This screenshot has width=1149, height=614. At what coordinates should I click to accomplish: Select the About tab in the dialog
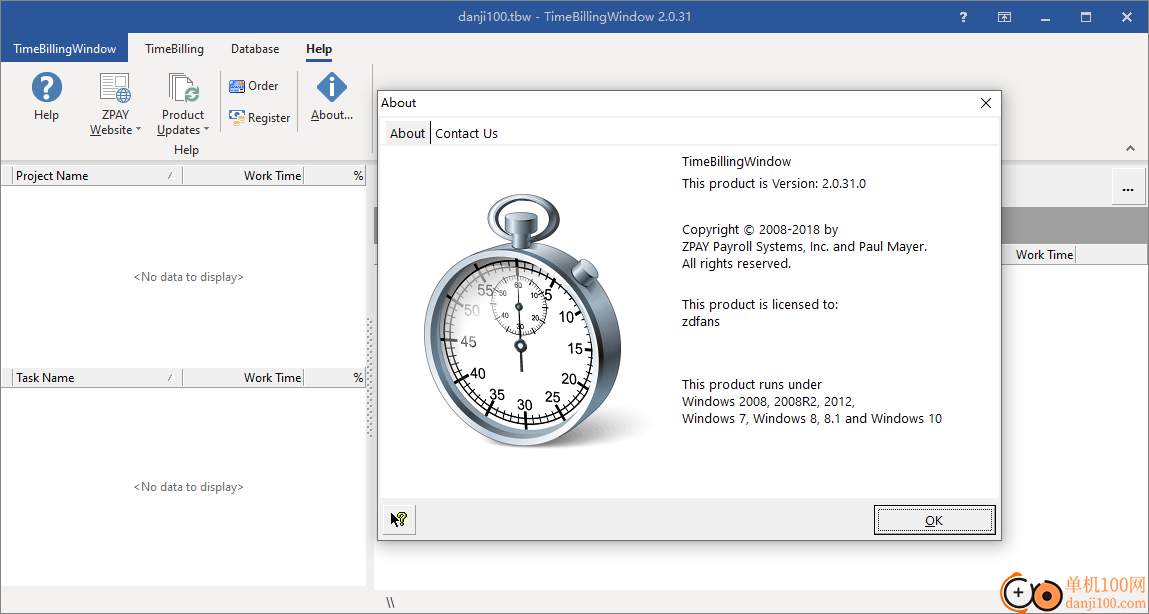point(407,133)
